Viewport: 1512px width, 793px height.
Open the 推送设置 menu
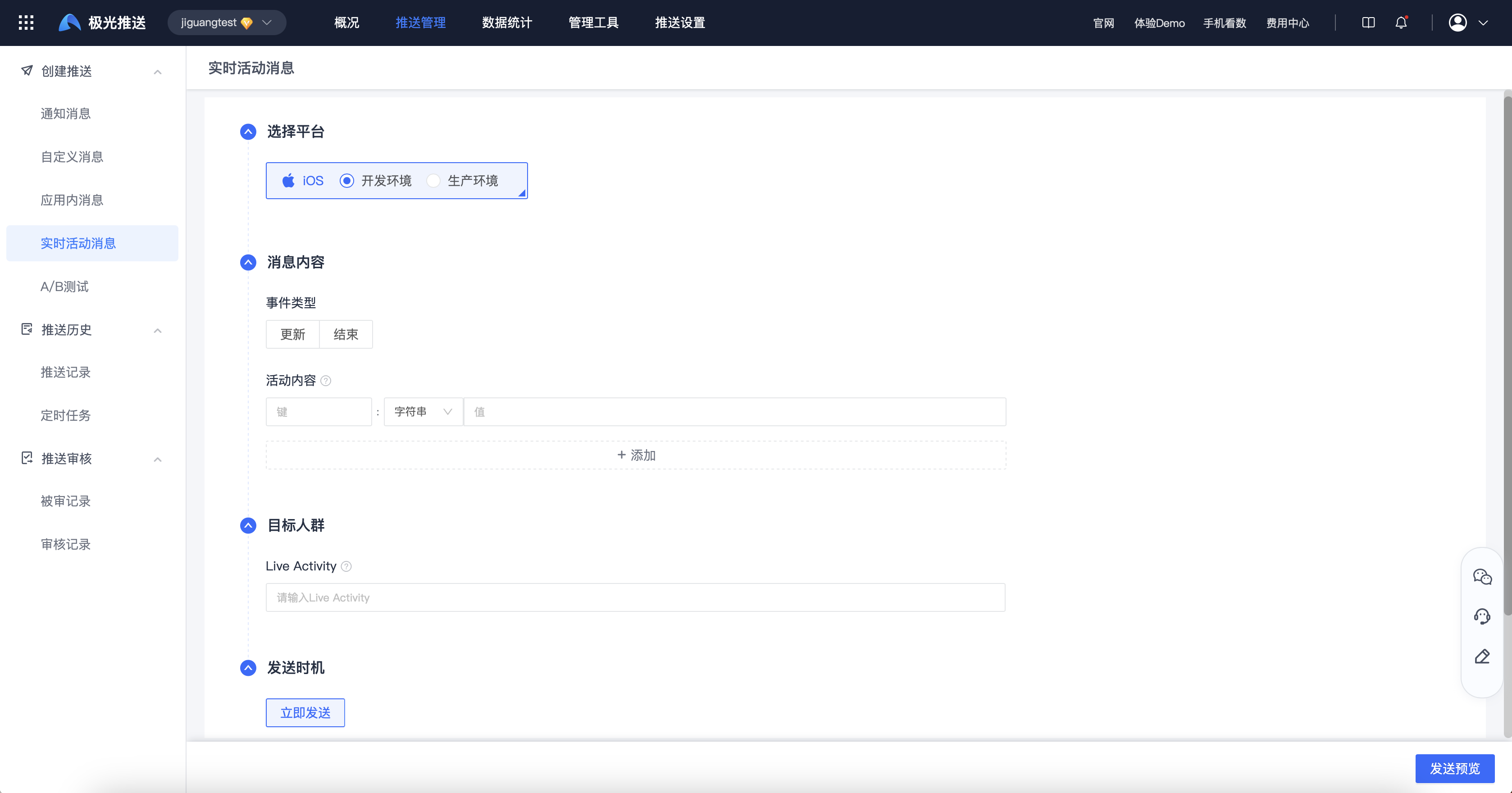680,23
